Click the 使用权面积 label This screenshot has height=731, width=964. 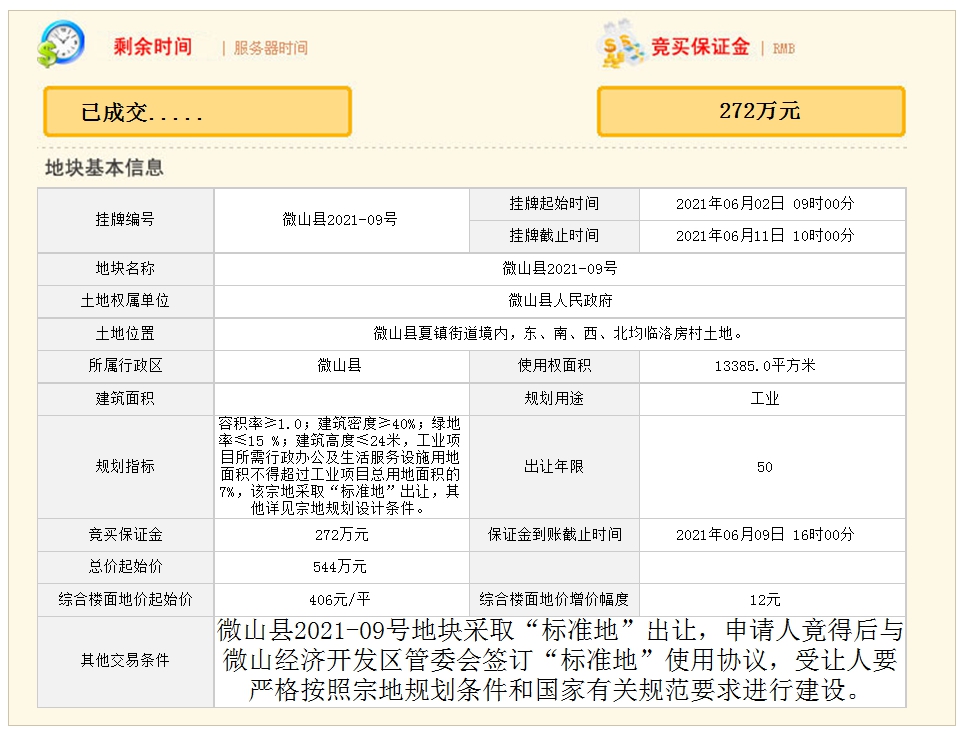pyautogui.click(x=554, y=366)
